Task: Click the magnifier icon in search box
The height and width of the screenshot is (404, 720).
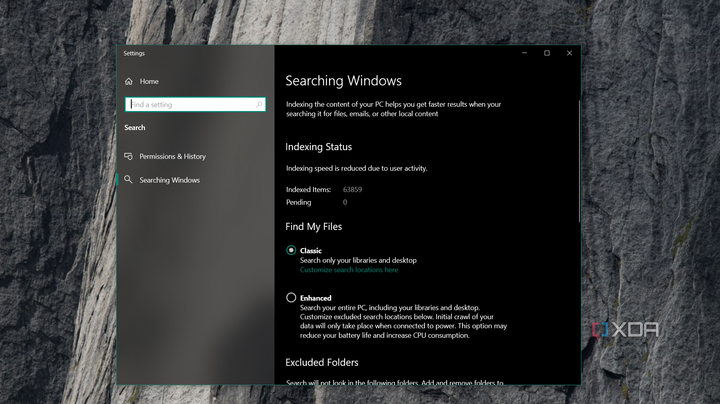Action: (259, 104)
